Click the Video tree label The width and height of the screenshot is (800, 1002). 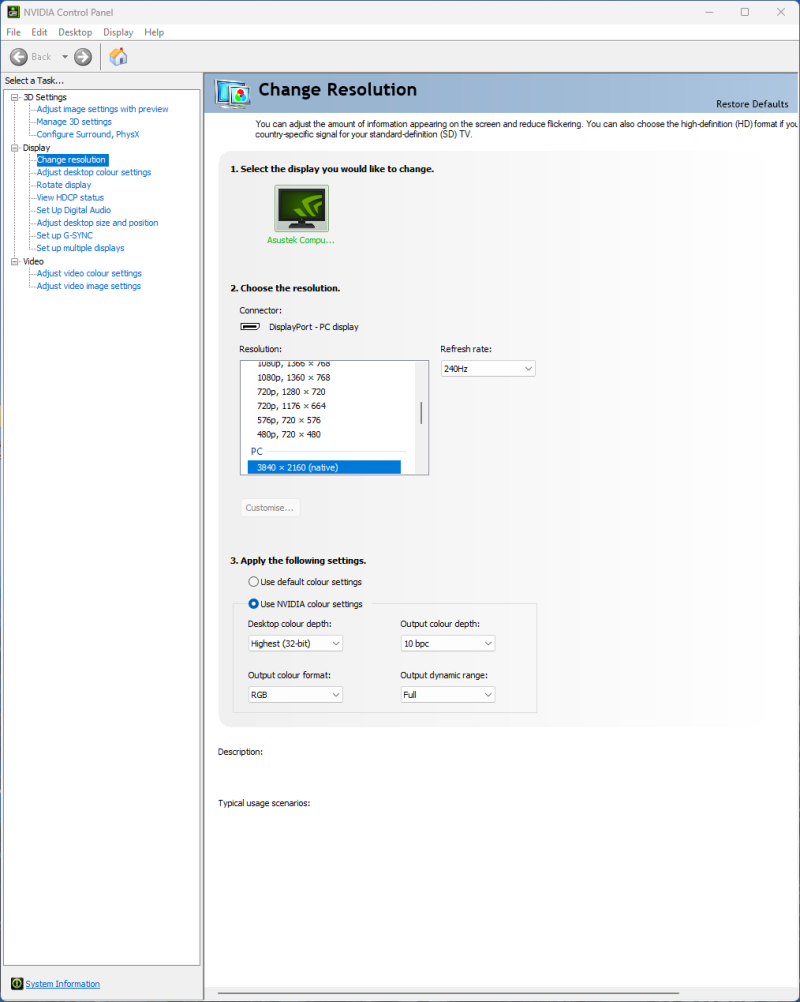click(x=33, y=261)
